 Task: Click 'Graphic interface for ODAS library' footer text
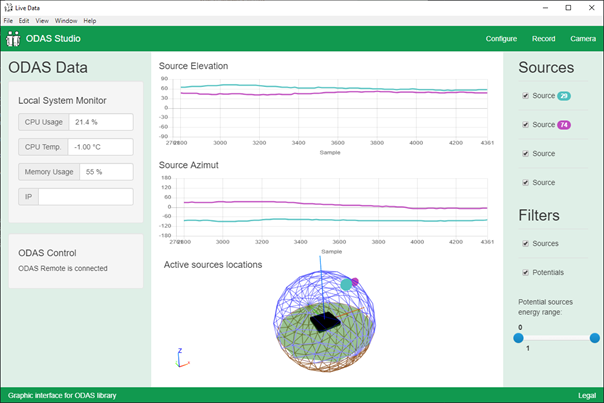[62, 395]
